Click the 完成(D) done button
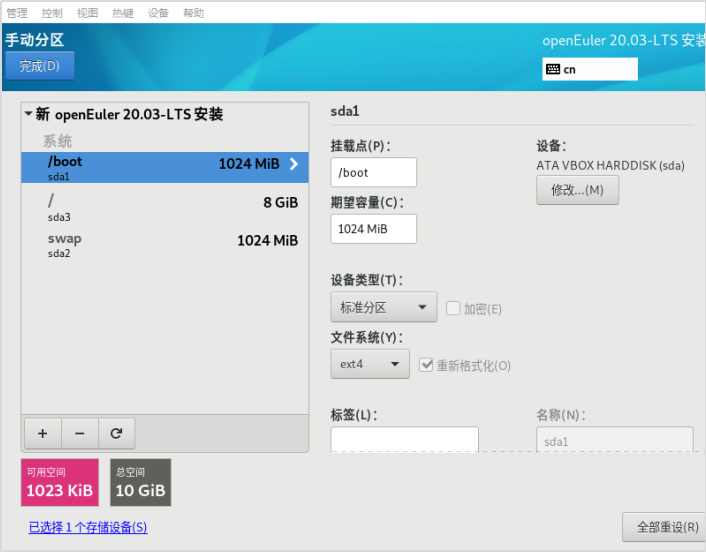This screenshot has width=706, height=552. (x=40, y=66)
